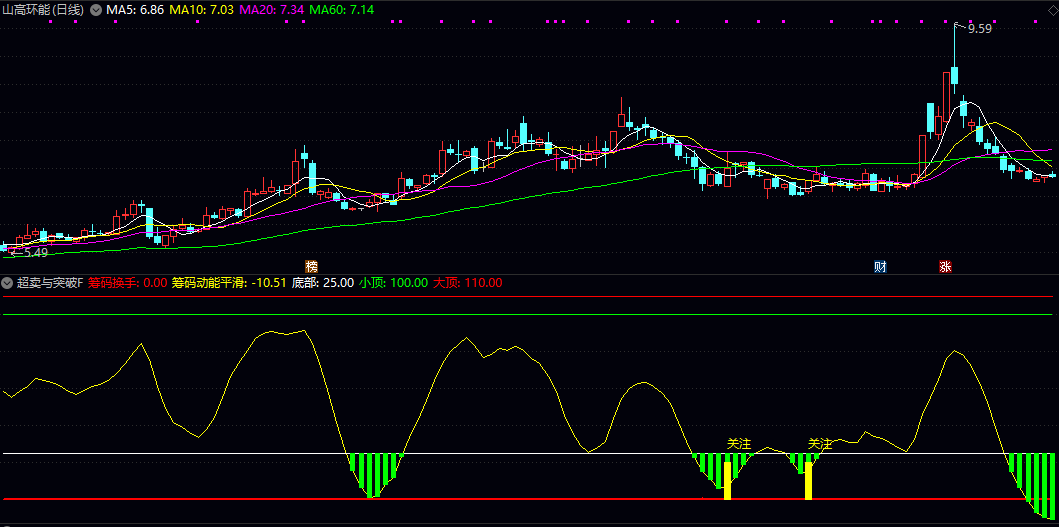Click the red 涨 limit-up marker icon
The image size is (1059, 527).
945,267
